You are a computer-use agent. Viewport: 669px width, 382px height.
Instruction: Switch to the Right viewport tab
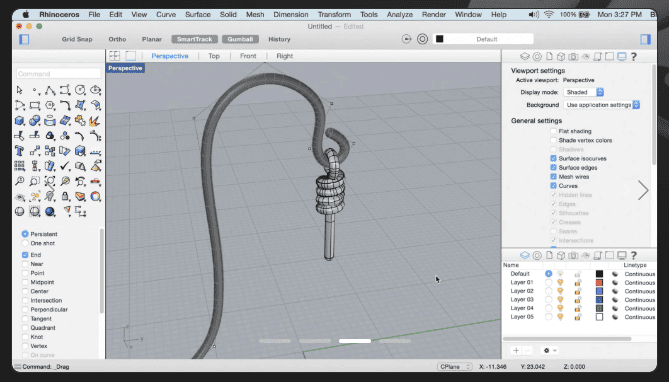(x=285, y=56)
